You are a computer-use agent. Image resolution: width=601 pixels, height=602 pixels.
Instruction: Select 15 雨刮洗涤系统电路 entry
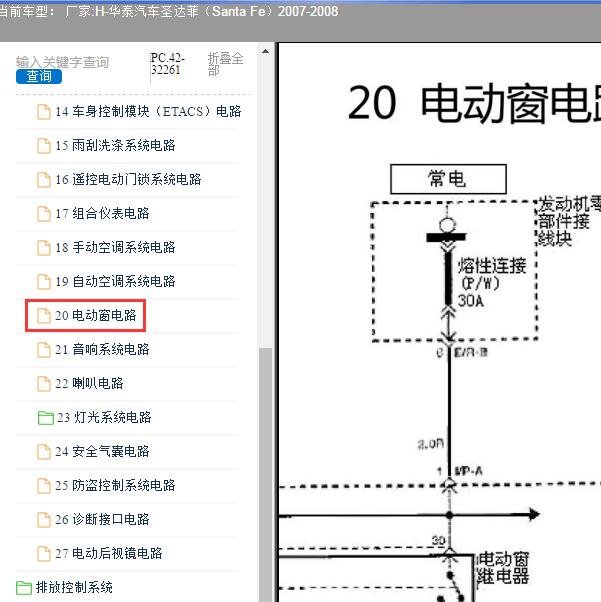pyautogui.click(x=115, y=146)
